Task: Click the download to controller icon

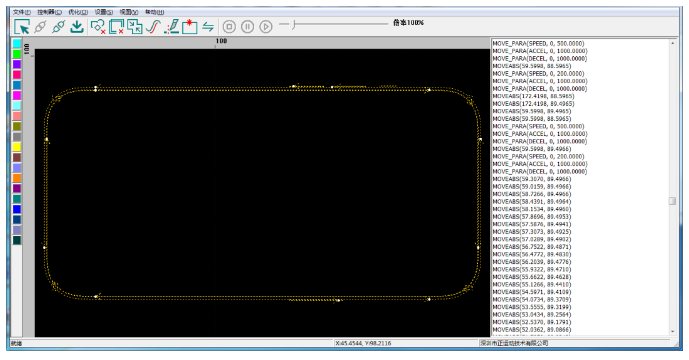Action: [x=77, y=27]
